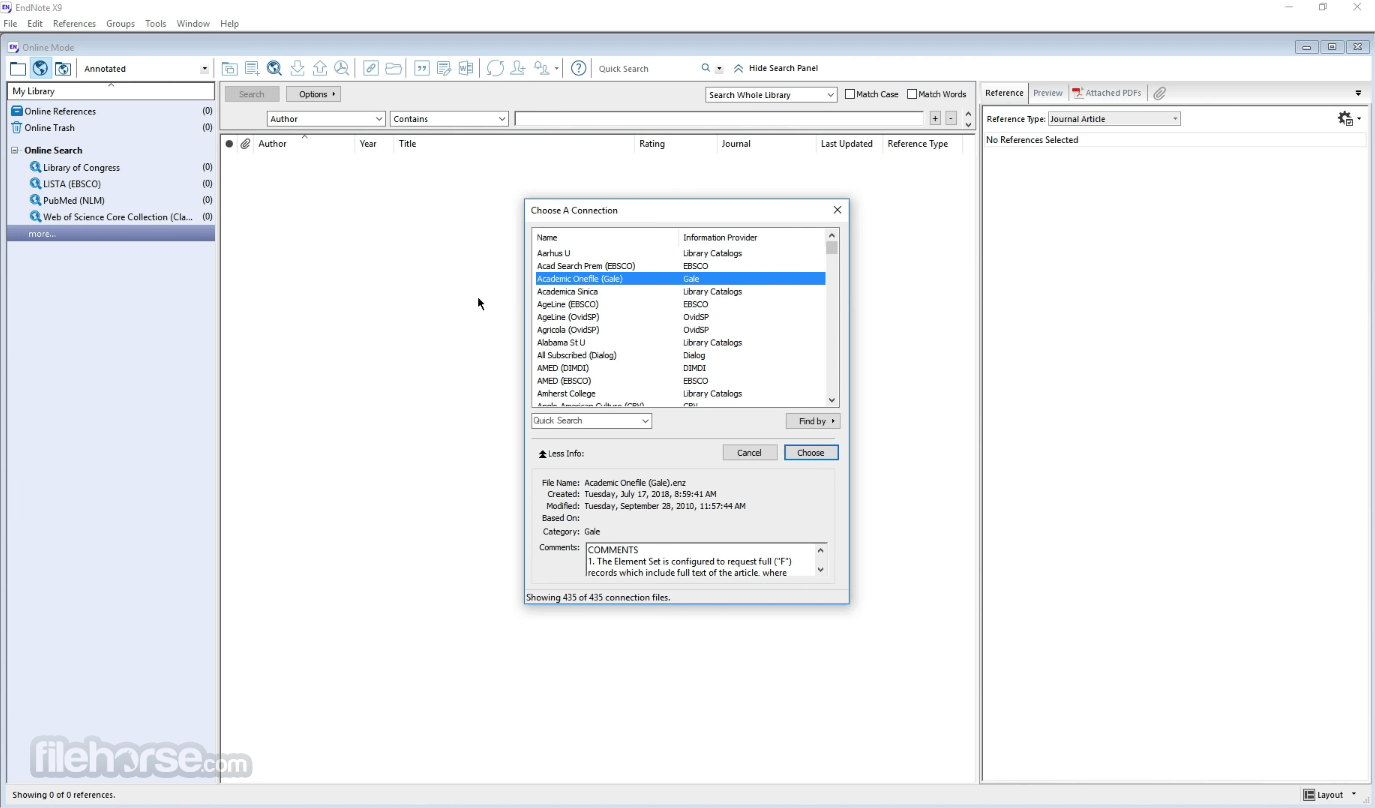Image resolution: width=1375 pixels, height=808 pixels.
Task: Collapse the Online Search group
Action: point(14,151)
